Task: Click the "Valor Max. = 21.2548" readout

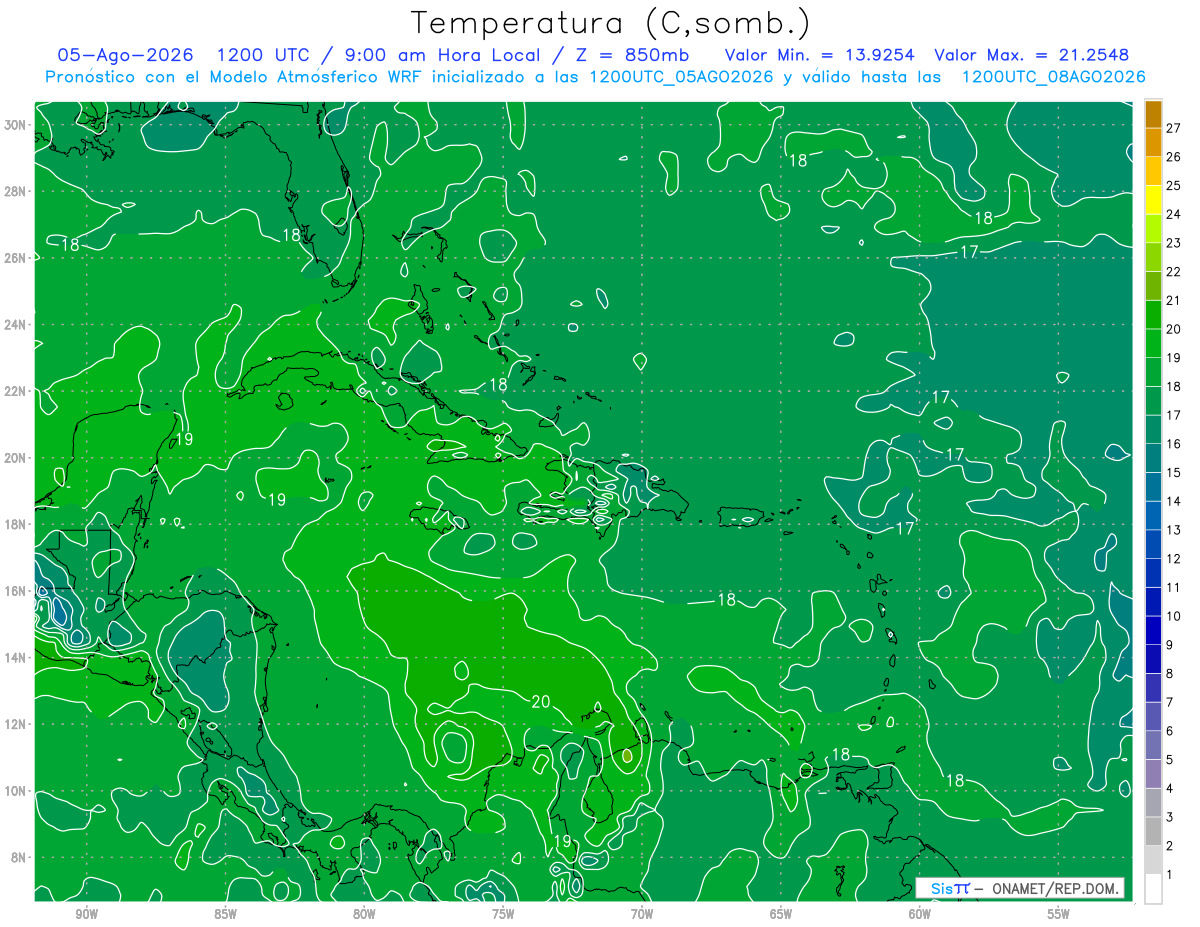Action: point(1031,55)
